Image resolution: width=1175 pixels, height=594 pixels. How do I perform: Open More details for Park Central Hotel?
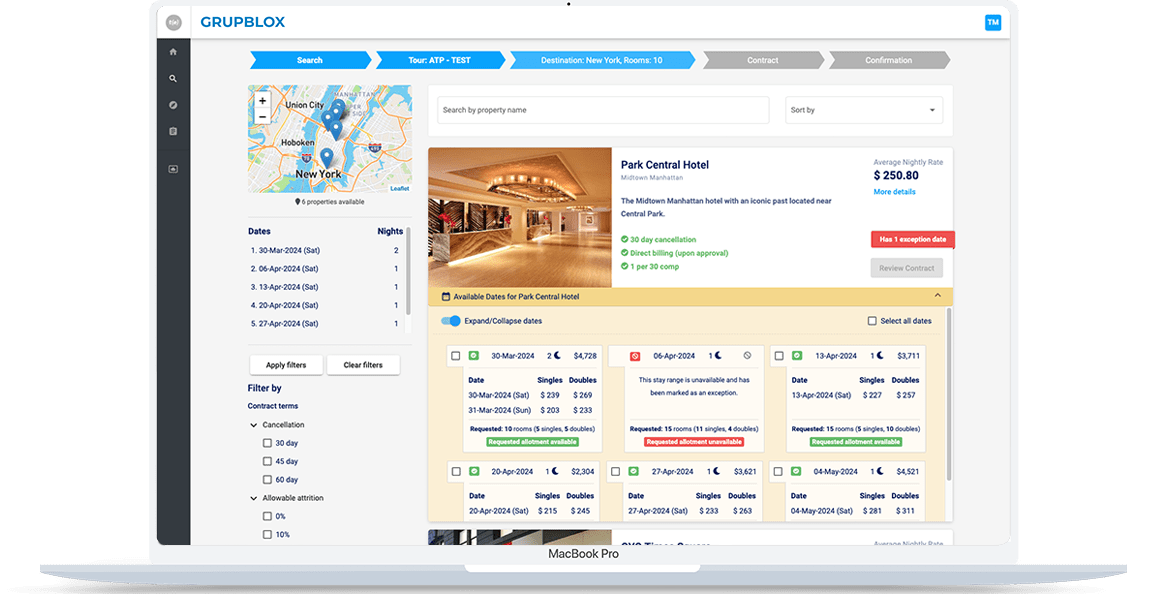click(895, 192)
